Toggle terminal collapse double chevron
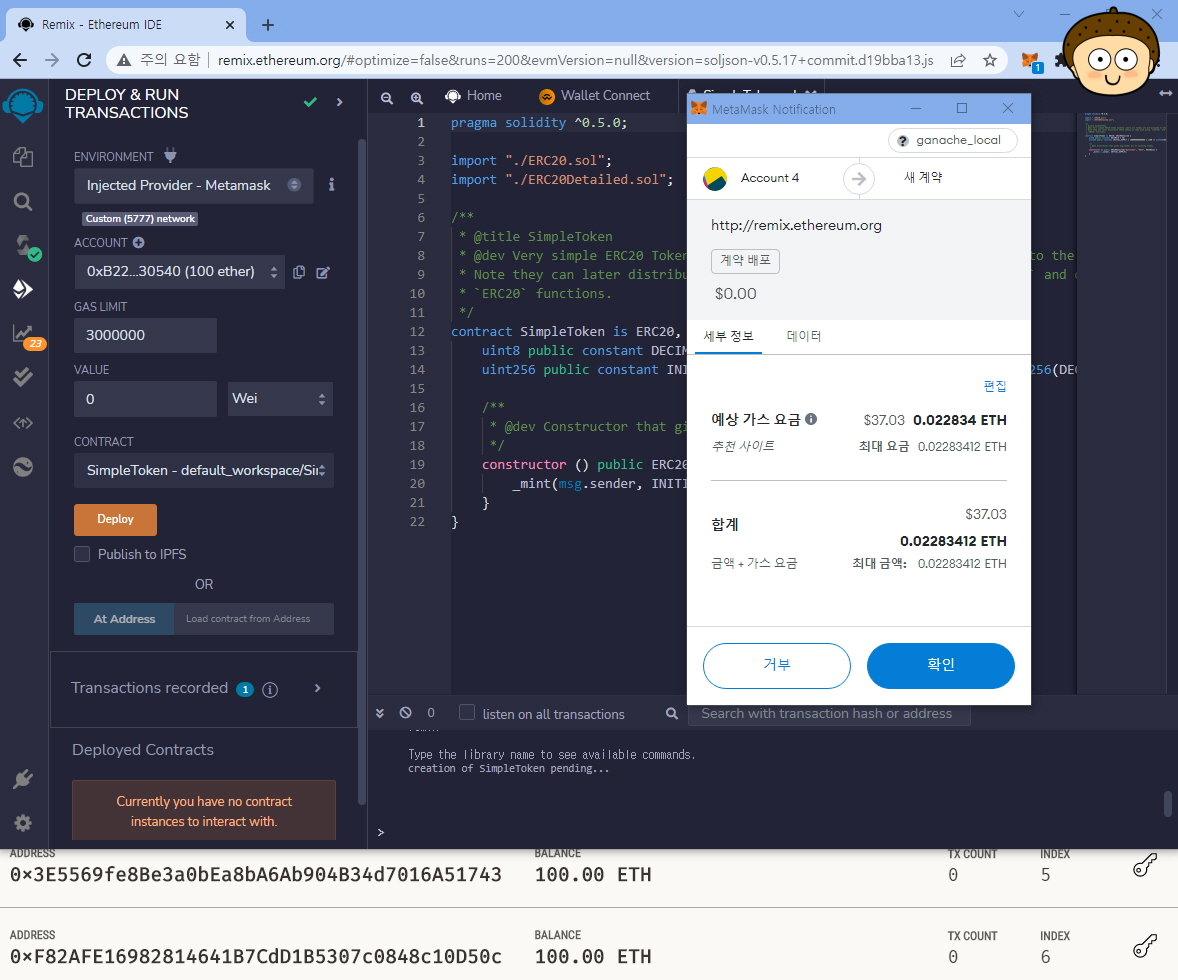The height and width of the screenshot is (980, 1178). tap(380, 712)
